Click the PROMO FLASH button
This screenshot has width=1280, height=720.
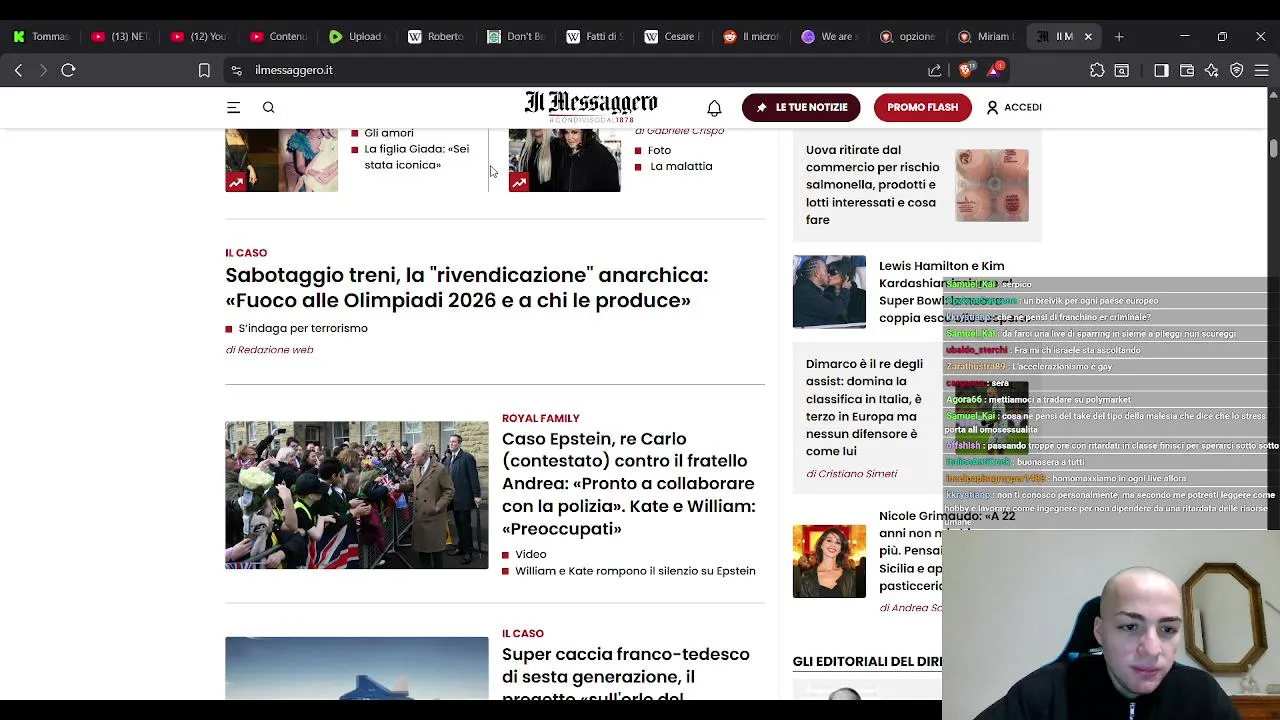click(922, 107)
